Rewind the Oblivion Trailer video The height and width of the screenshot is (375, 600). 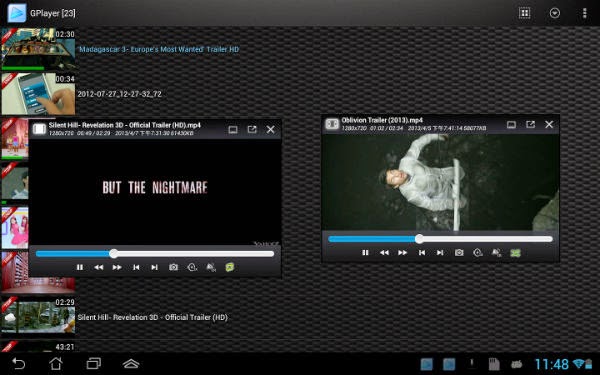coord(384,253)
